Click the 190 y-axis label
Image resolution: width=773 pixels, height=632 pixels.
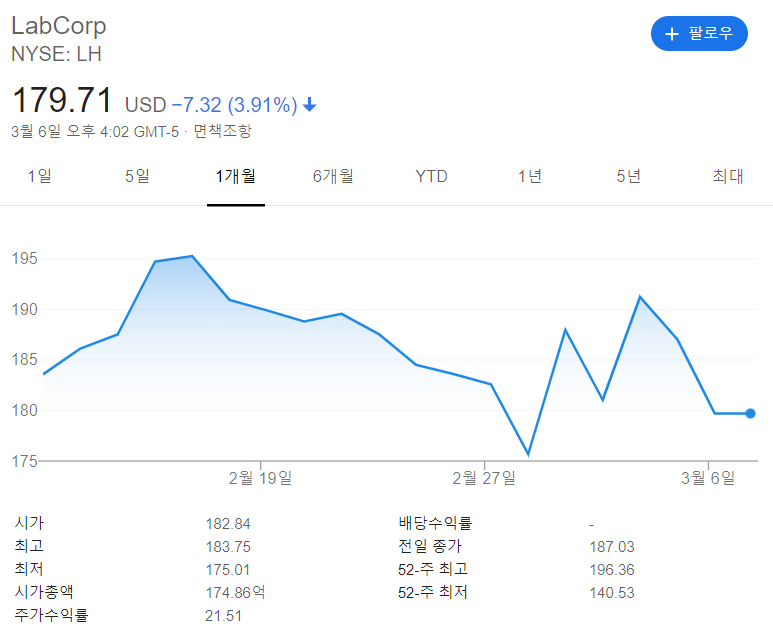(25, 310)
